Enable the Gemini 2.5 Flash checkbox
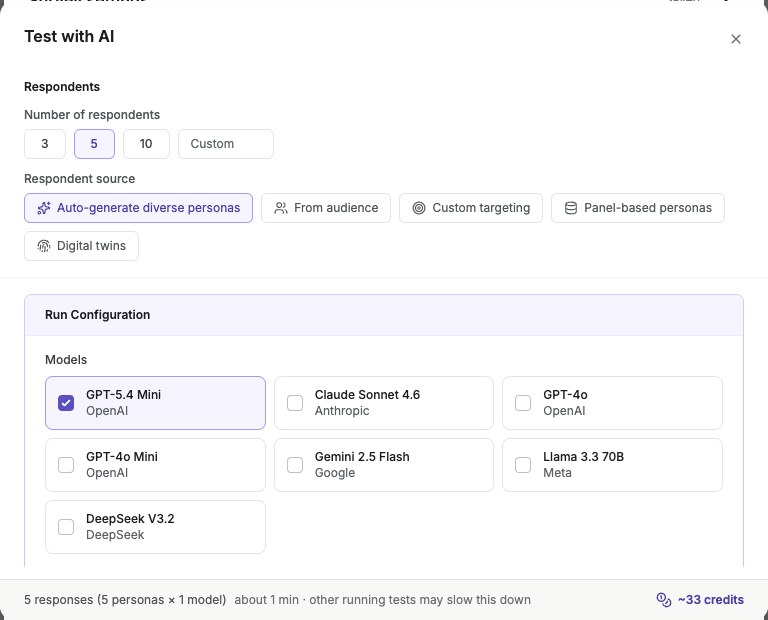 pos(295,465)
